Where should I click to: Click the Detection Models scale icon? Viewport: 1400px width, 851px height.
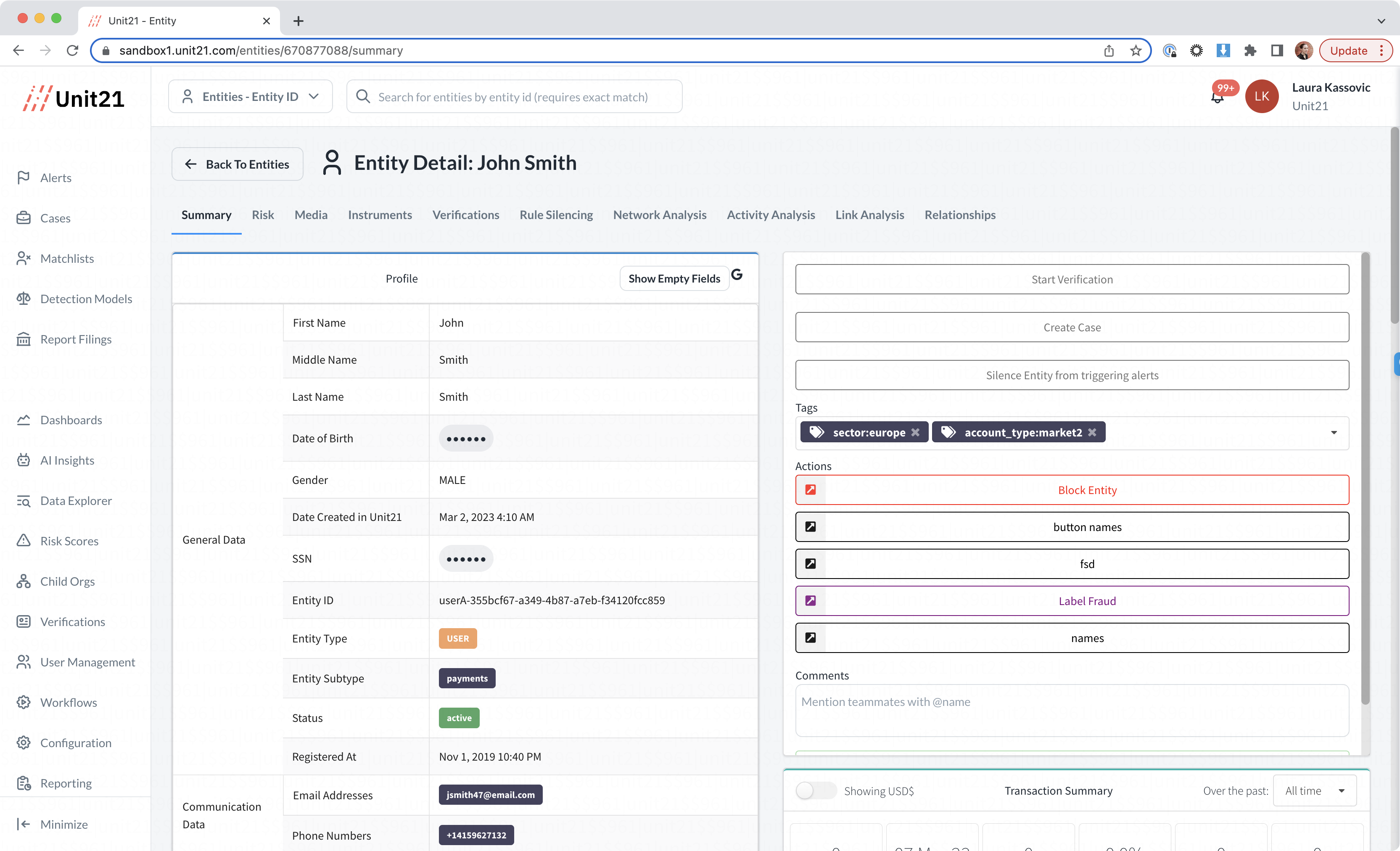(x=23, y=299)
